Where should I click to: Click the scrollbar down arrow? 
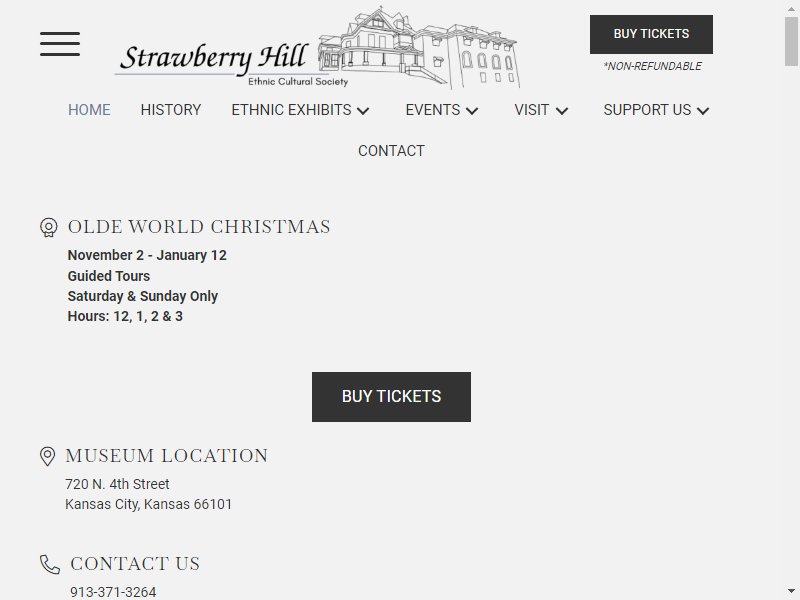(791, 591)
